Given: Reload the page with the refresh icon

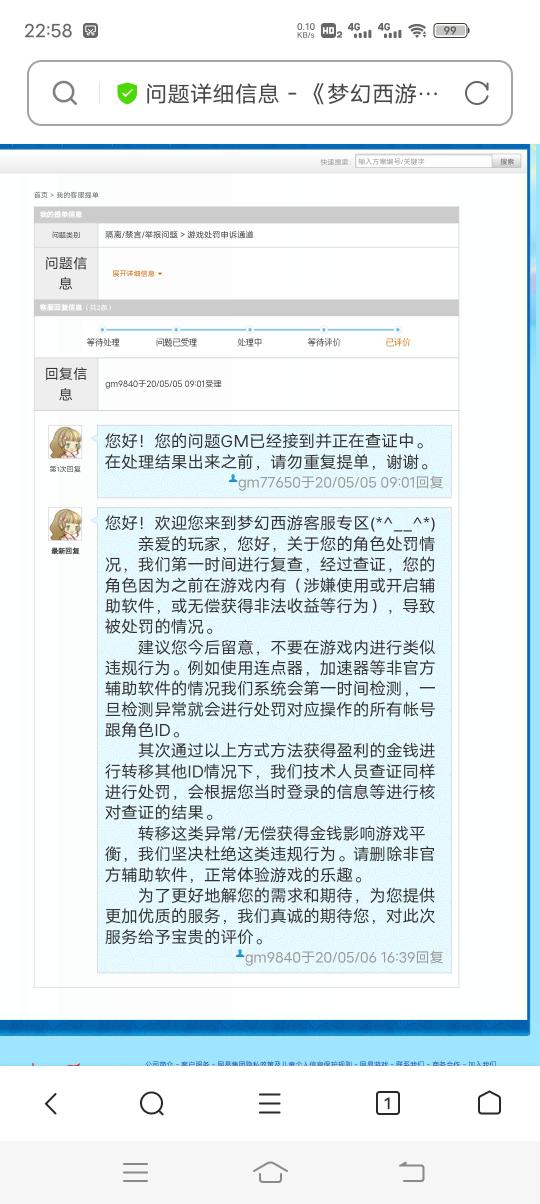Looking at the screenshot, I should coord(477,93).
